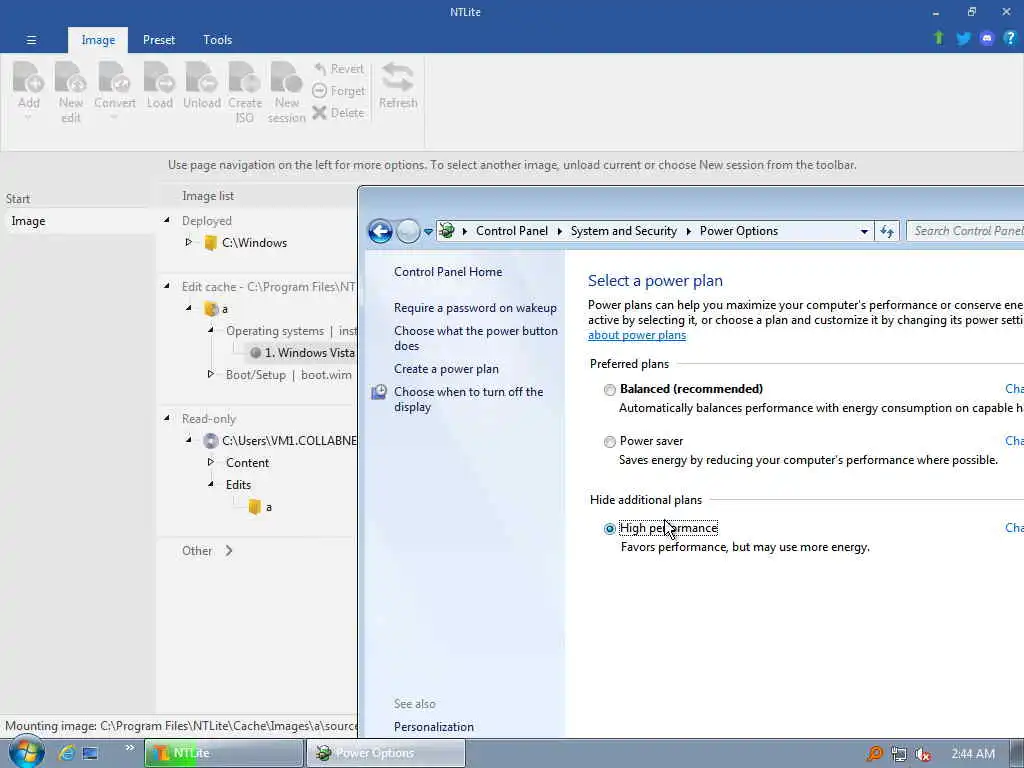Collapse the 'a' folder node under Edit cache
1024x768 pixels.
189,308
